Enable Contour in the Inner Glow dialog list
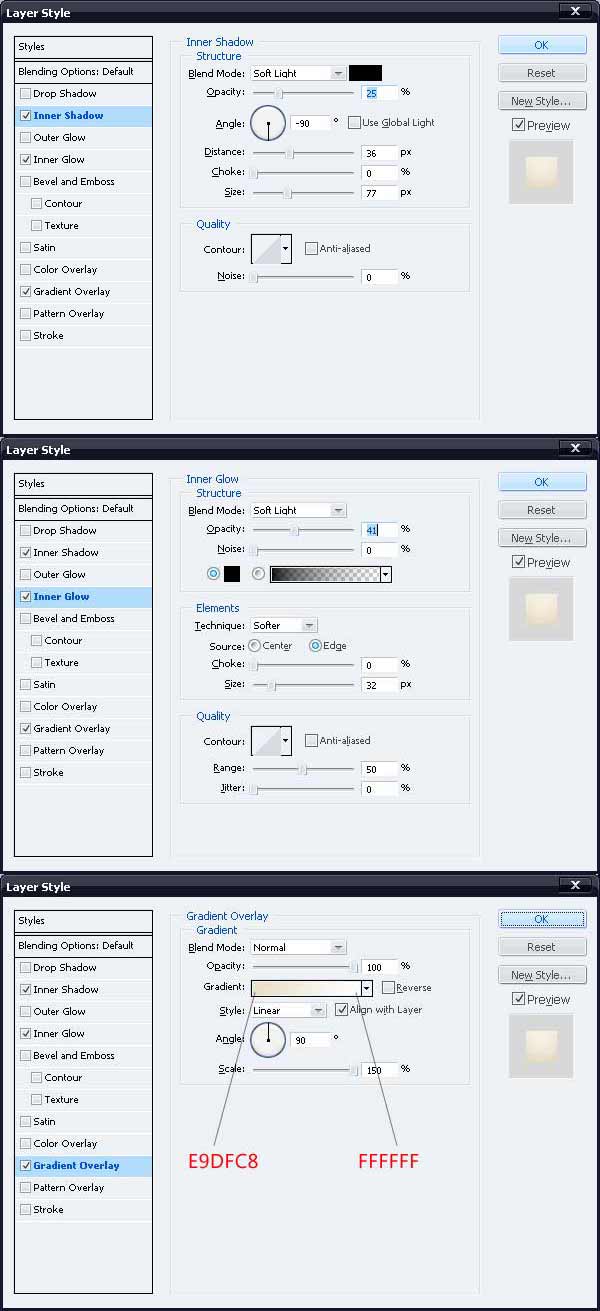The width and height of the screenshot is (600, 1311). [37, 641]
